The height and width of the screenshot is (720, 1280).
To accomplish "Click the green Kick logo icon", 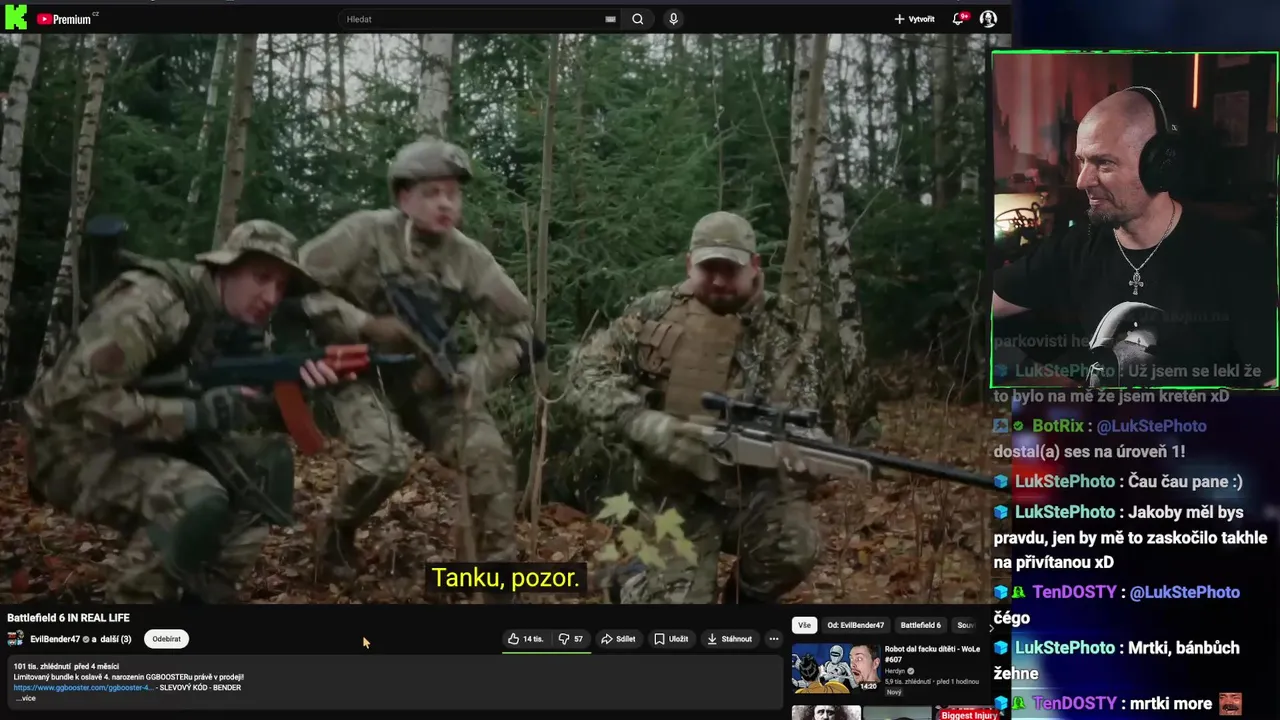I will click(16, 17).
